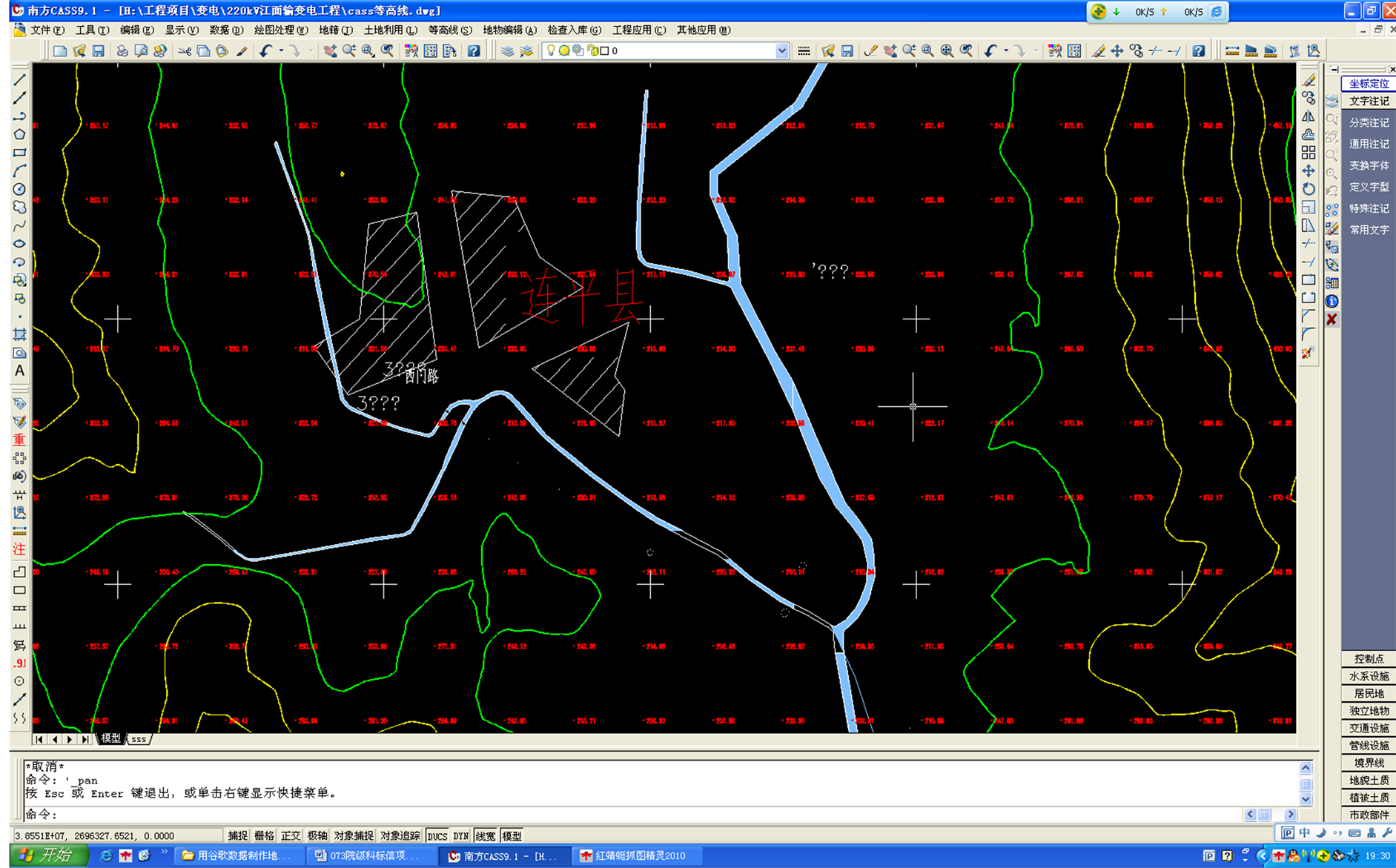Click the Print icon in the toolbar
Image resolution: width=1396 pixels, height=868 pixels.
(122, 51)
